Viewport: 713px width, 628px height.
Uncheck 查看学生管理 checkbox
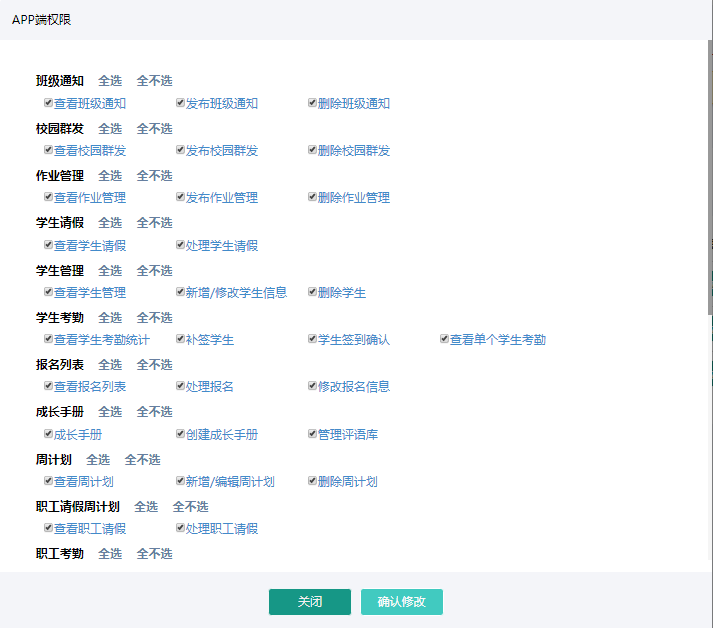click(x=48, y=292)
